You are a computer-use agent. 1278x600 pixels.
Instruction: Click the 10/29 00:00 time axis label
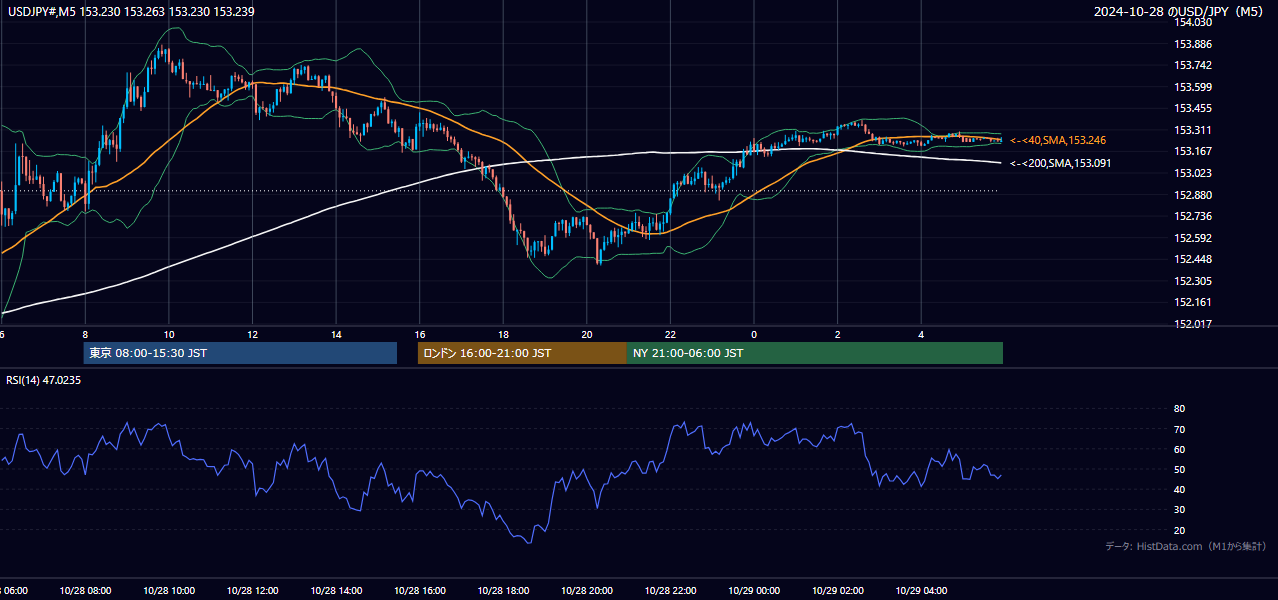point(754,591)
